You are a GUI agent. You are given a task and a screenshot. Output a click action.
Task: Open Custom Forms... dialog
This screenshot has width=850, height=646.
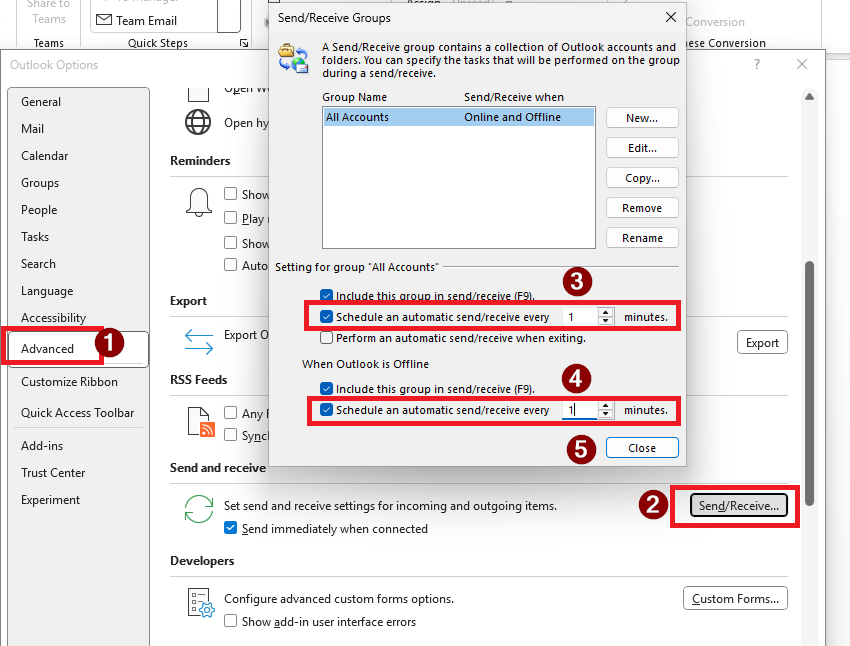(735, 598)
